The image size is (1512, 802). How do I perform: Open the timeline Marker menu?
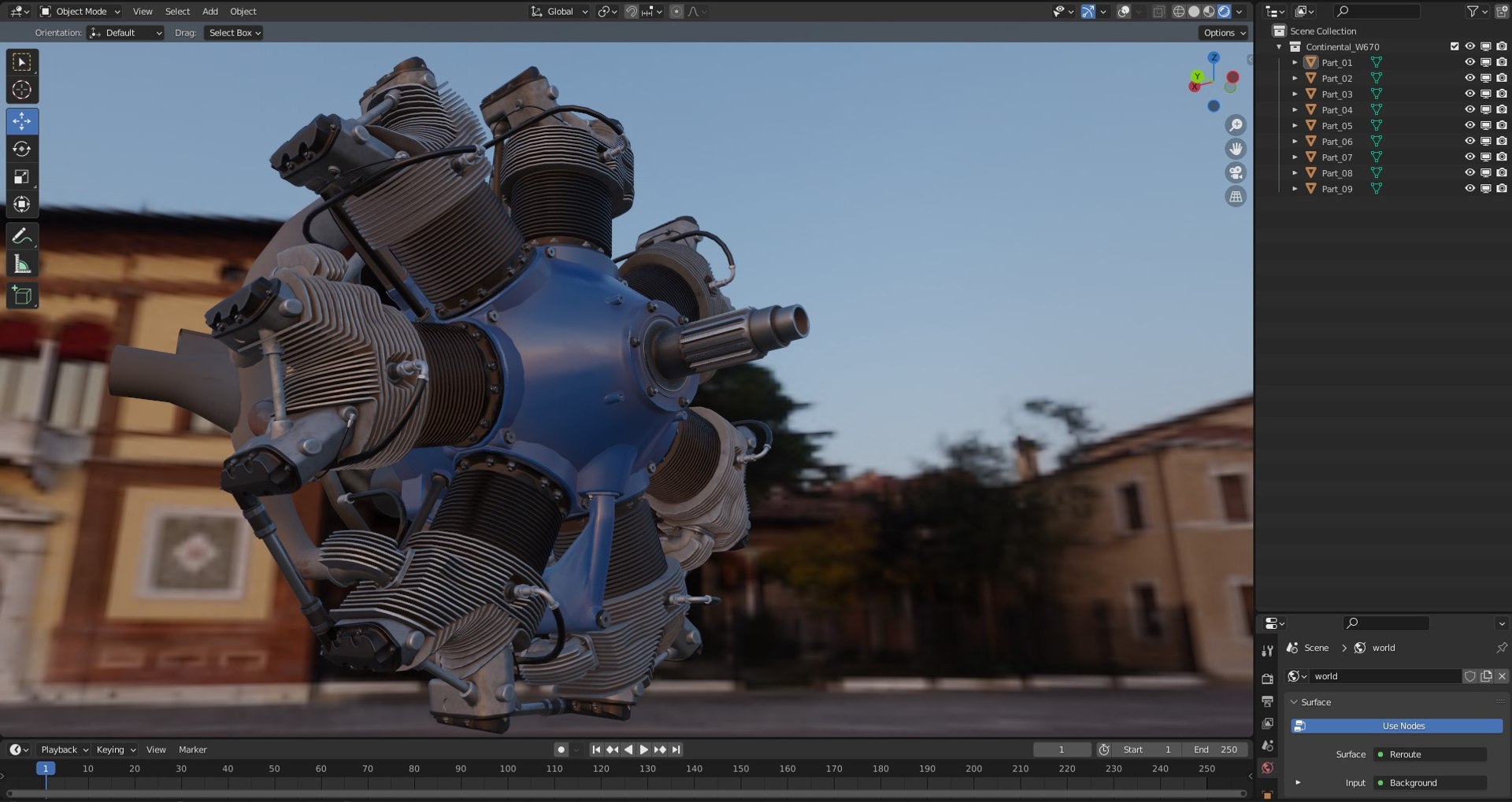[192, 749]
